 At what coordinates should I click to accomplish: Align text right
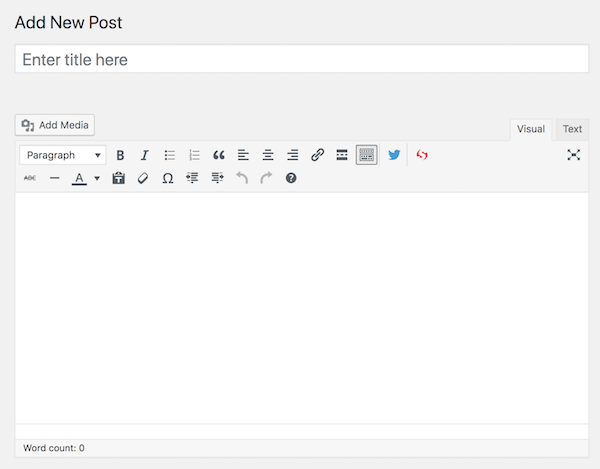click(x=293, y=155)
